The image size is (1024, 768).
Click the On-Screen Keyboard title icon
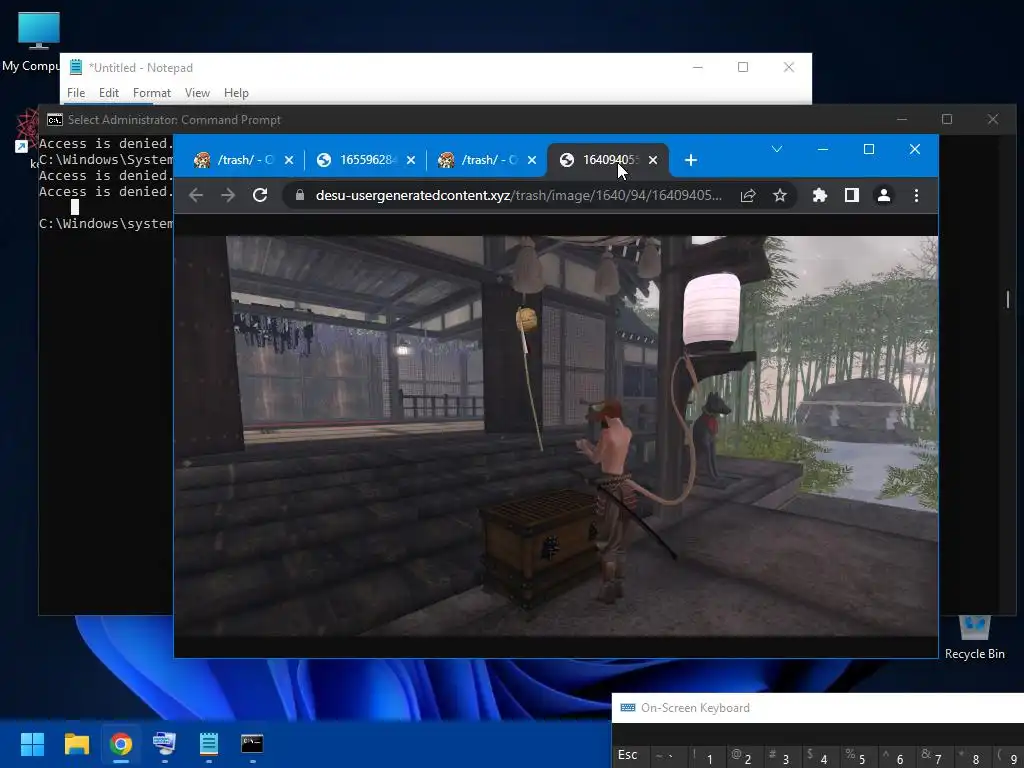[628, 708]
